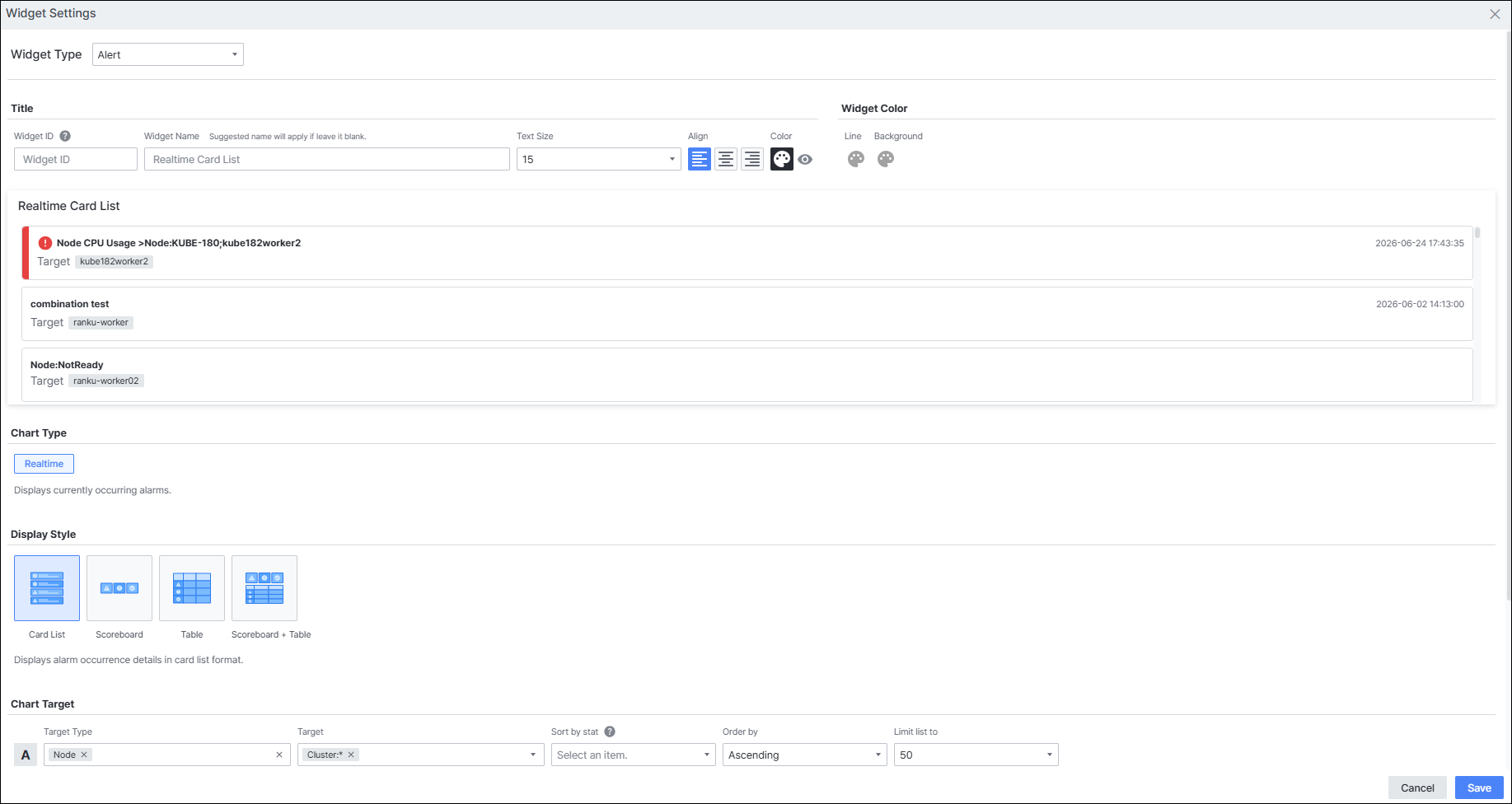Toggle title visibility eye icon
The image size is (1512, 804).
pyautogui.click(x=805, y=160)
